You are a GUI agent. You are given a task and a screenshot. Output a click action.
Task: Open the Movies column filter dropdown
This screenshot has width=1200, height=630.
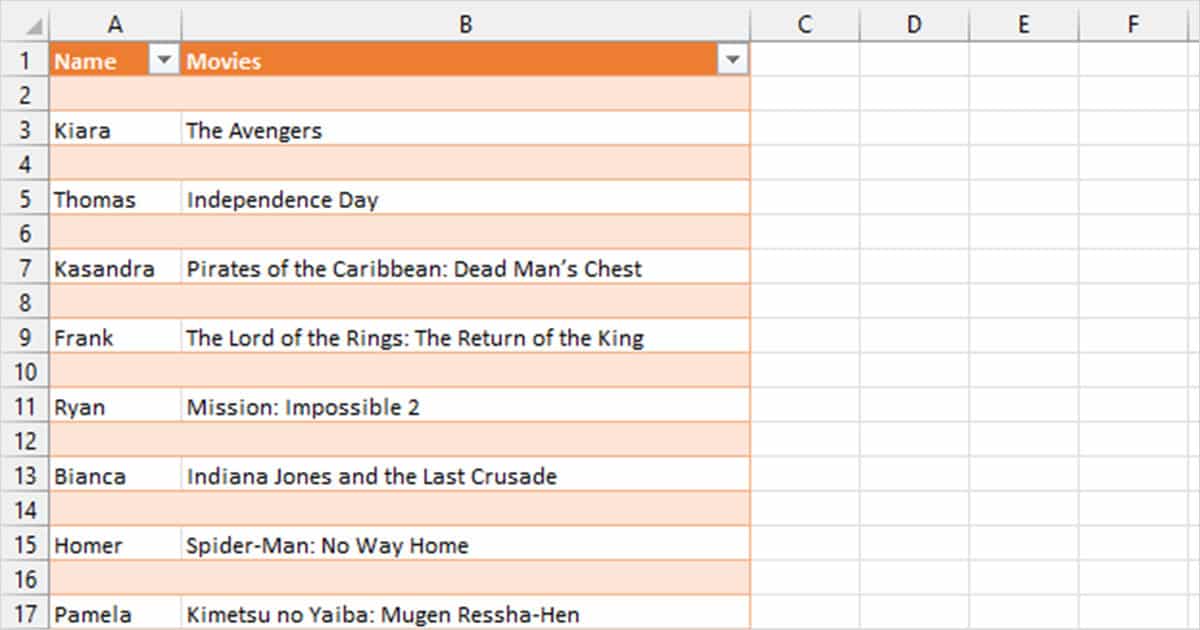[735, 60]
